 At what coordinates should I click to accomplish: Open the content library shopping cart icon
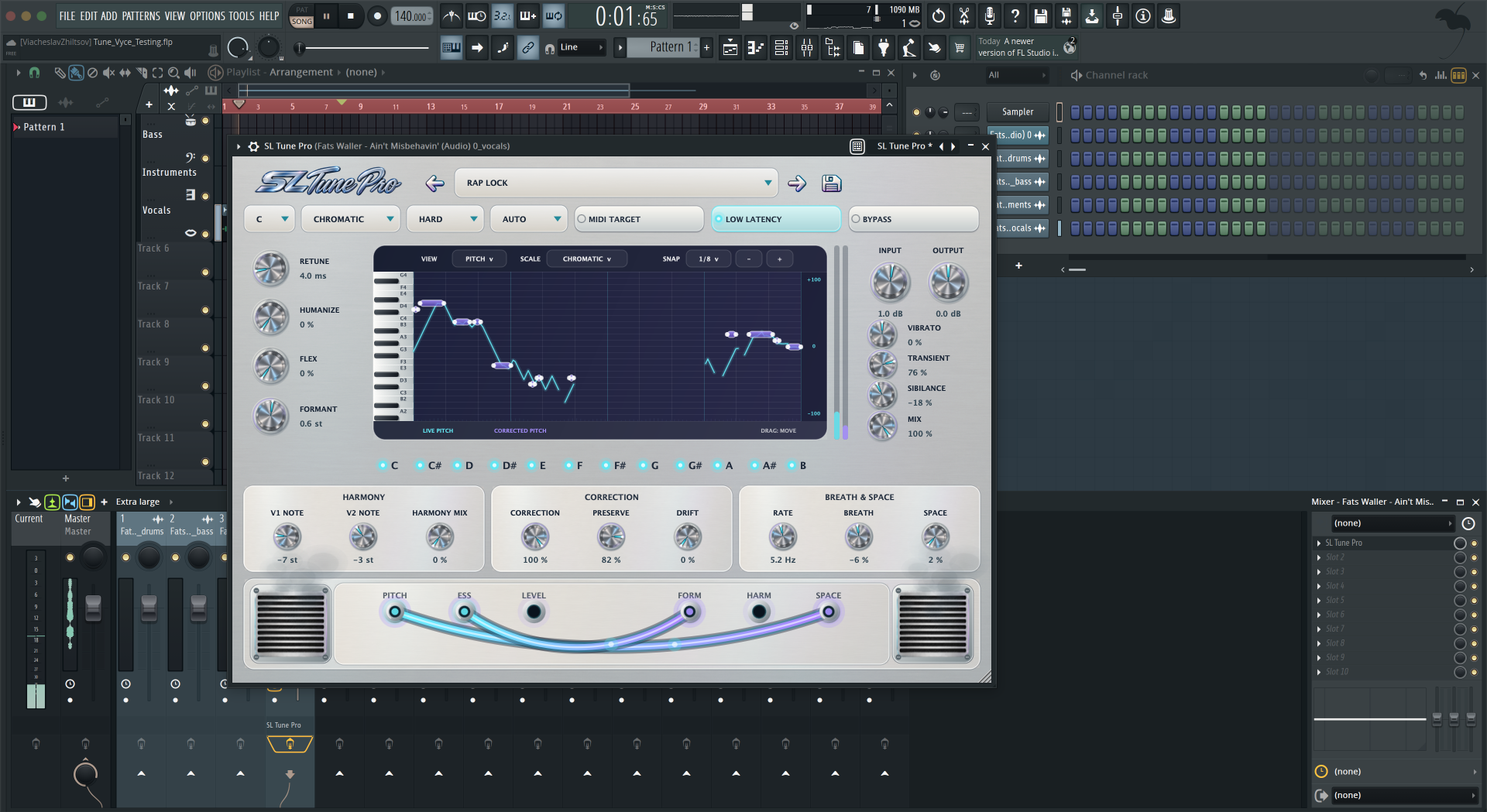pos(960,48)
